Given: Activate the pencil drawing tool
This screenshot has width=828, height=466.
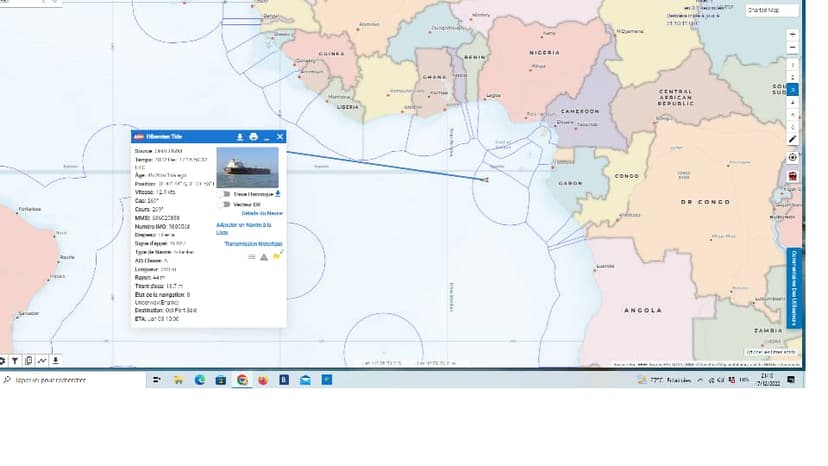Looking at the screenshot, I should click(793, 139).
